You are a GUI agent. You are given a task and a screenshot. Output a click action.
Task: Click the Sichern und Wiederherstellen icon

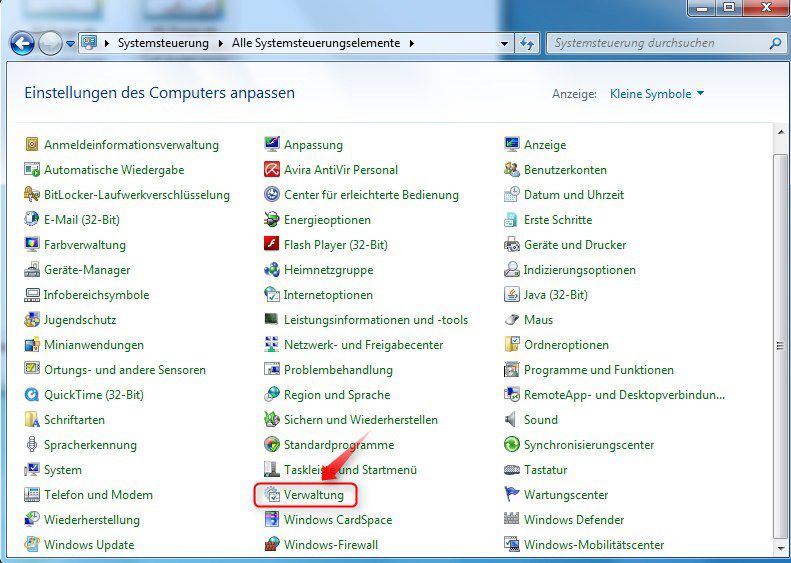coord(272,420)
